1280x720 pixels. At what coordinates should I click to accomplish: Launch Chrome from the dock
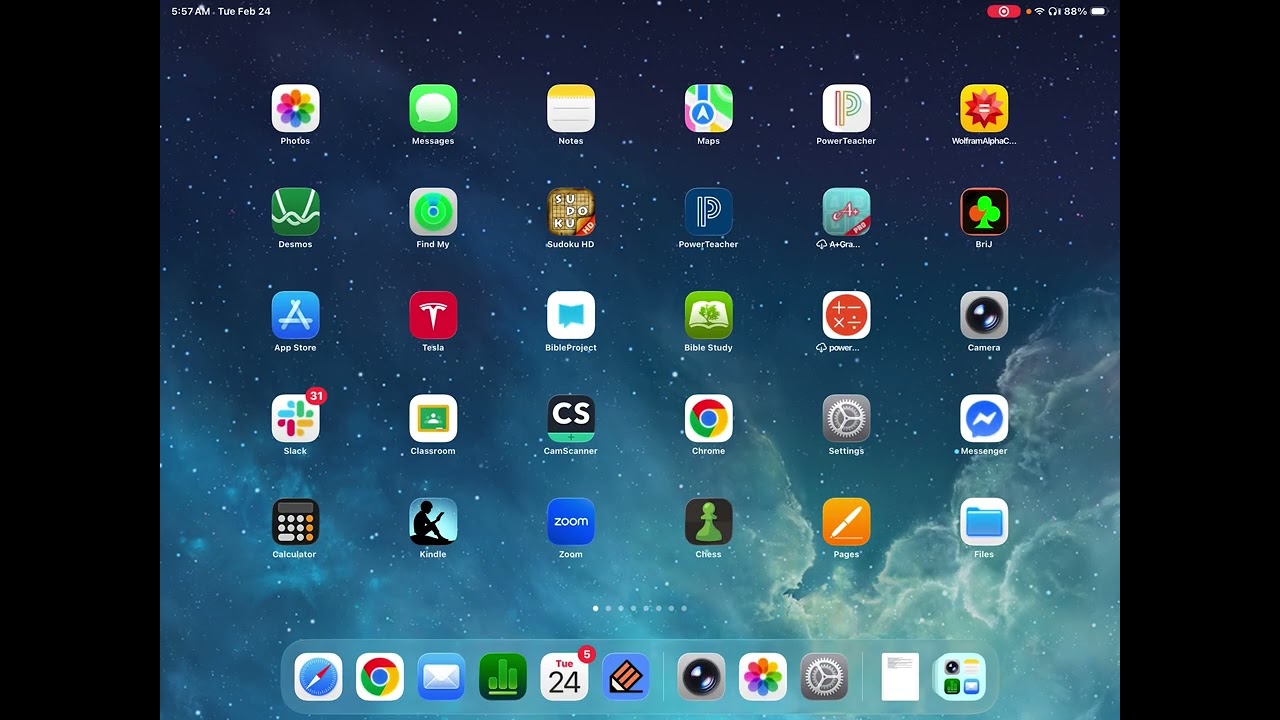click(380, 677)
